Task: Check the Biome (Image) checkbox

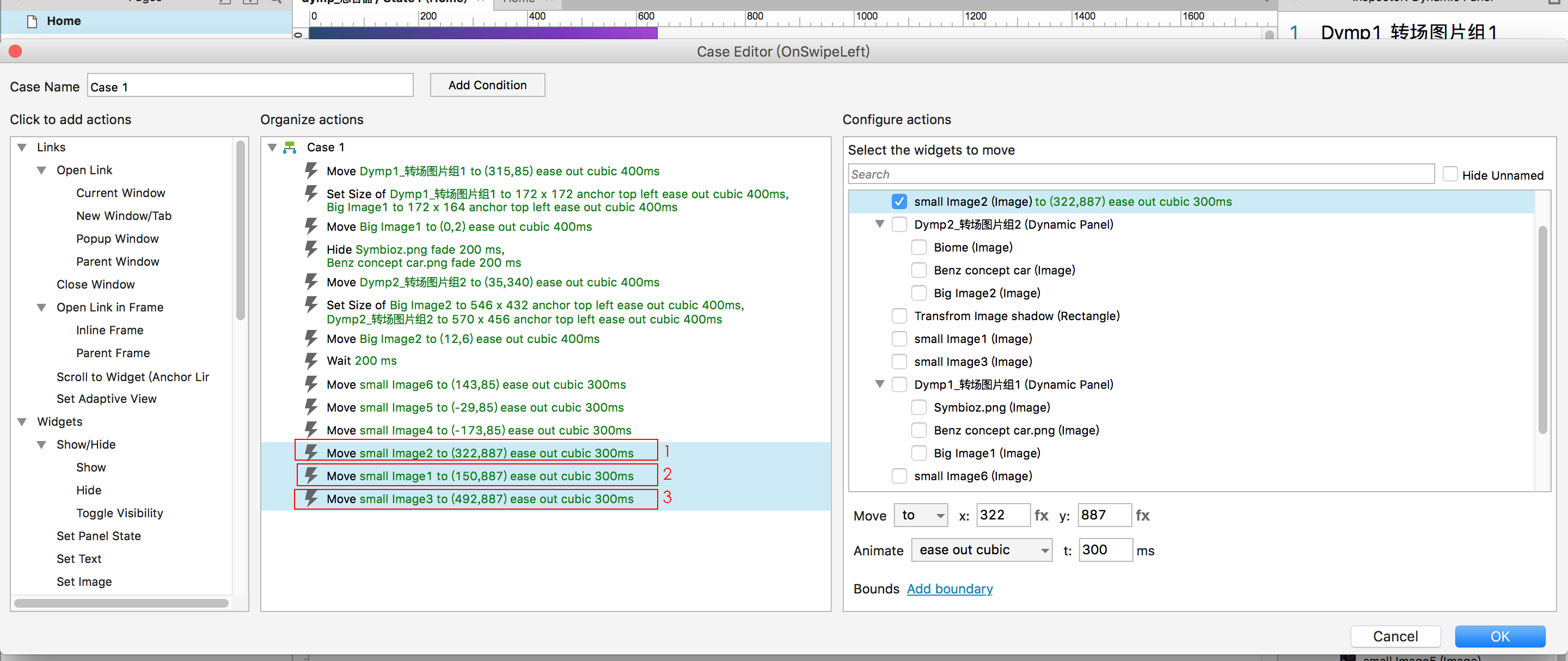Action: pyautogui.click(x=918, y=247)
